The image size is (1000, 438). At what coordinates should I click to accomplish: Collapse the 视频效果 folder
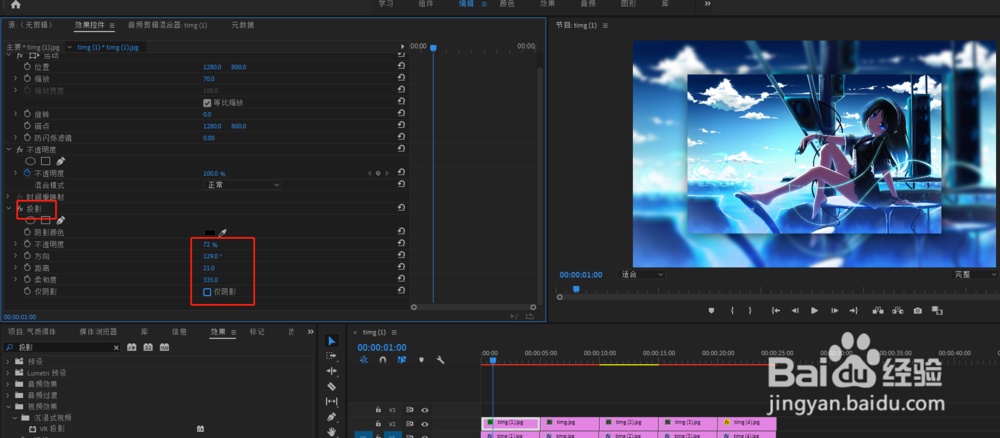click(x=8, y=406)
